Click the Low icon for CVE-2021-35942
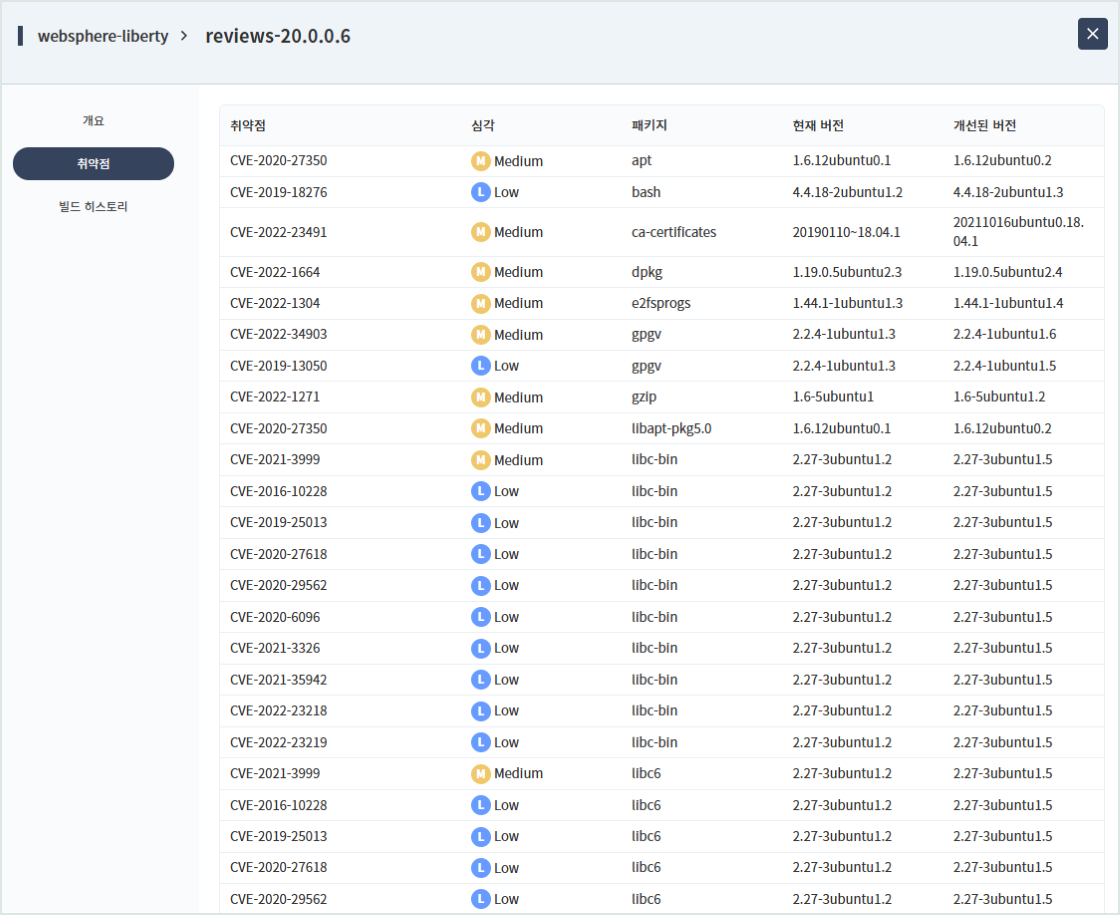Image resolution: width=1120 pixels, height=915 pixels. pos(481,679)
